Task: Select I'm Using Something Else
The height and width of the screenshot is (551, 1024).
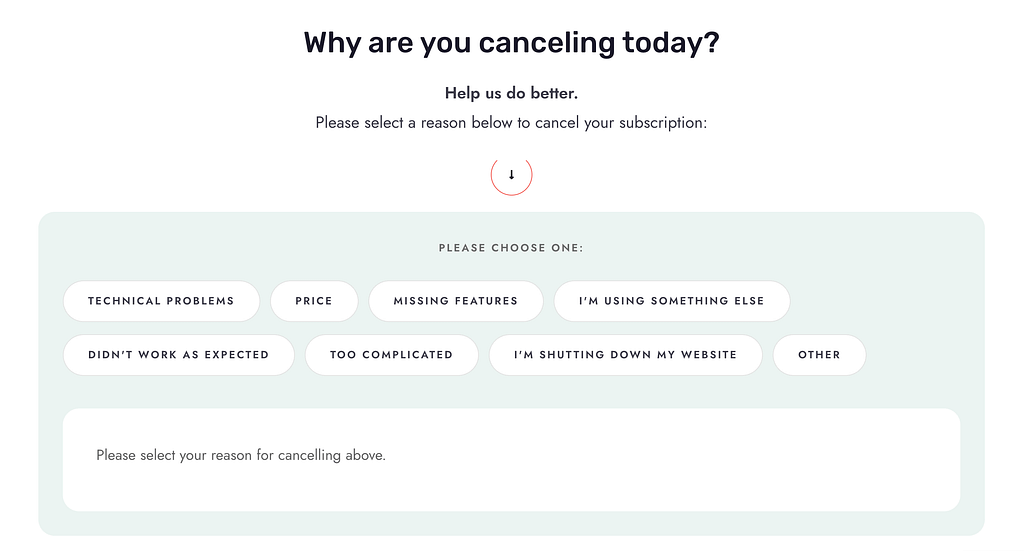Action: [x=672, y=301]
